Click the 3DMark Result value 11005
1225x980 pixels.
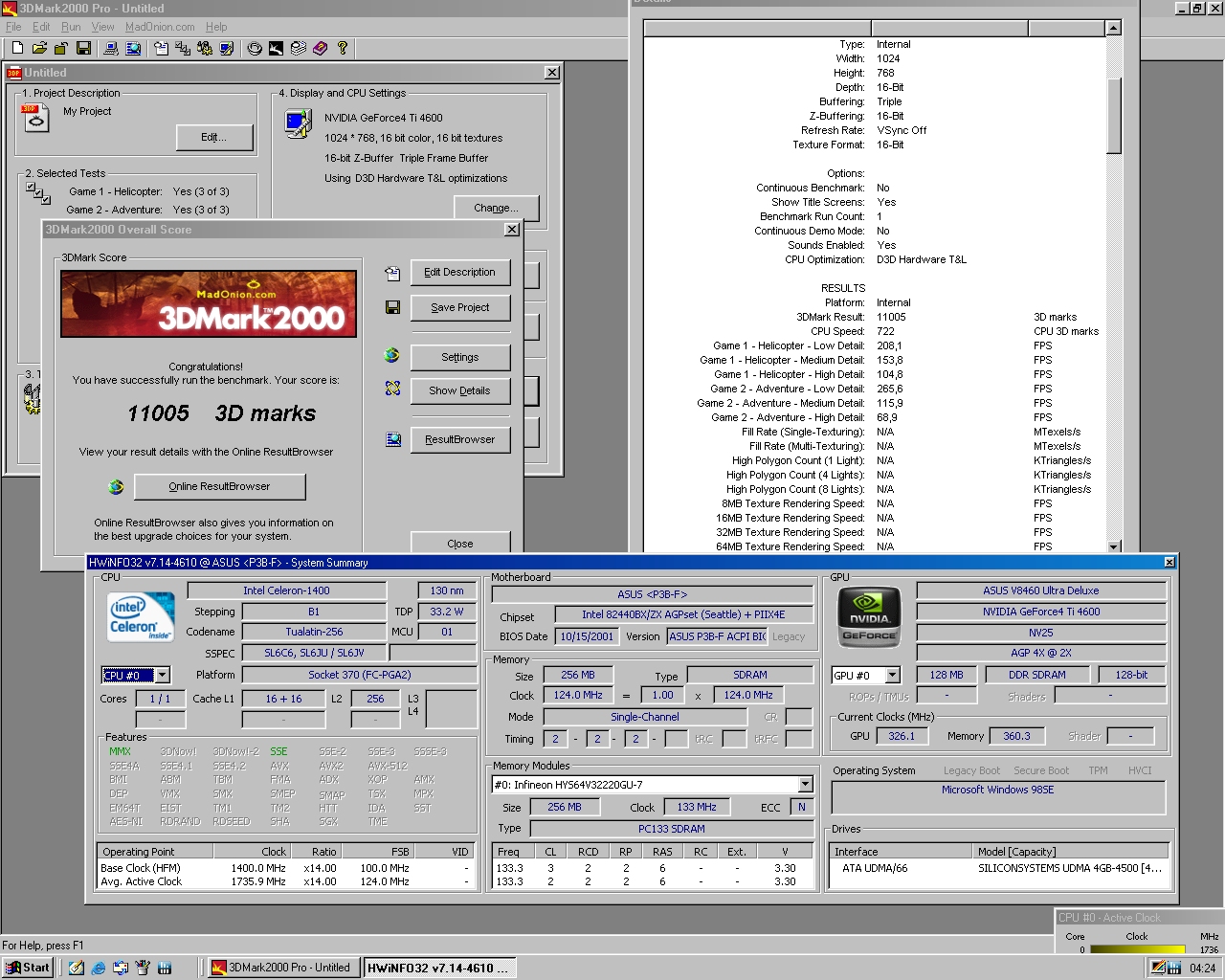(x=891, y=317)
